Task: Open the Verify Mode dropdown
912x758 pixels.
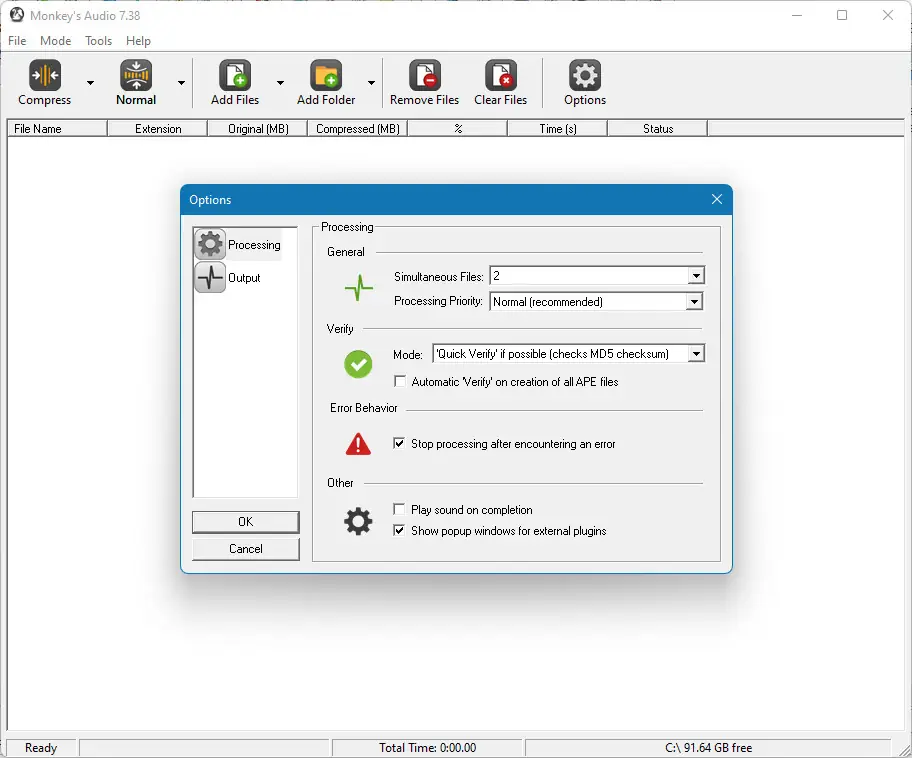Action: [569, 354]
